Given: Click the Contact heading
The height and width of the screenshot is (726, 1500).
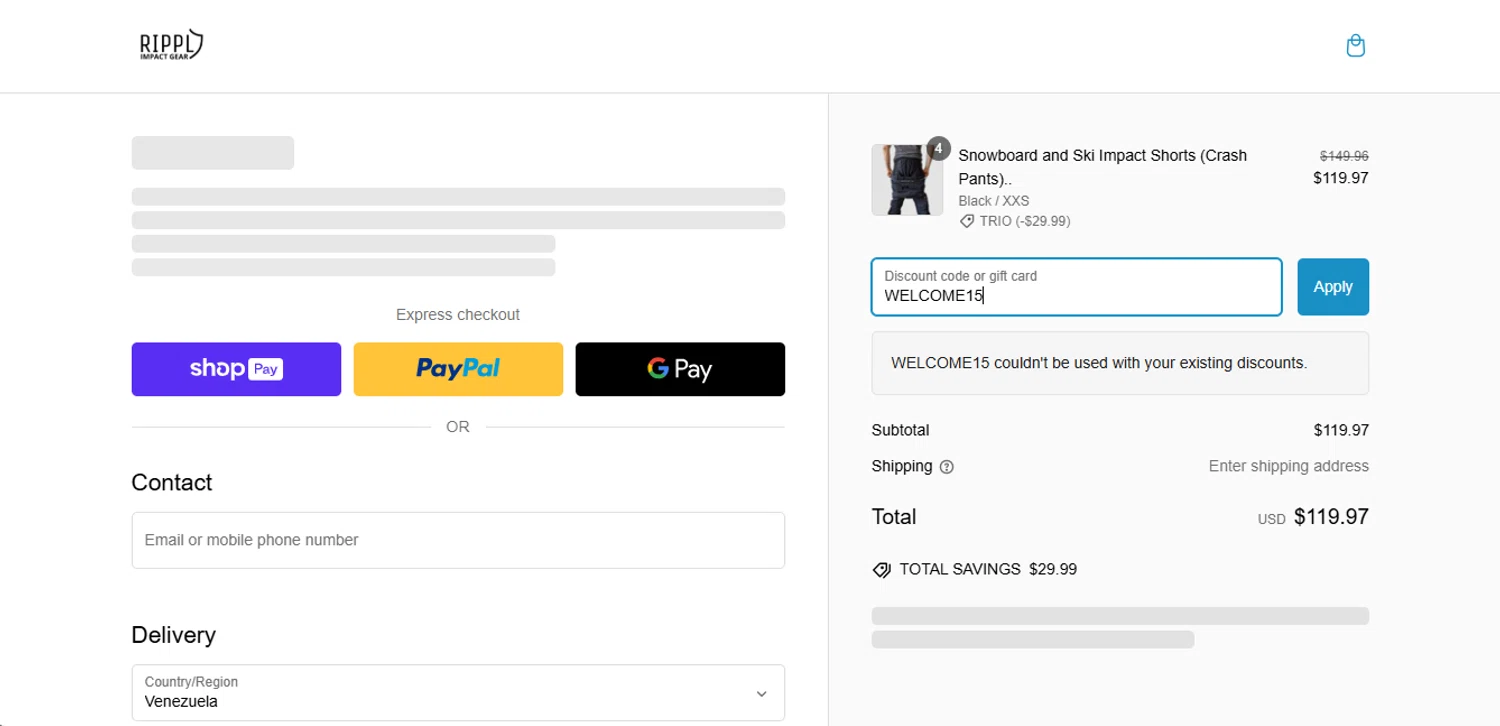Looking at the screenshot, I should click(x=172, y=482).
